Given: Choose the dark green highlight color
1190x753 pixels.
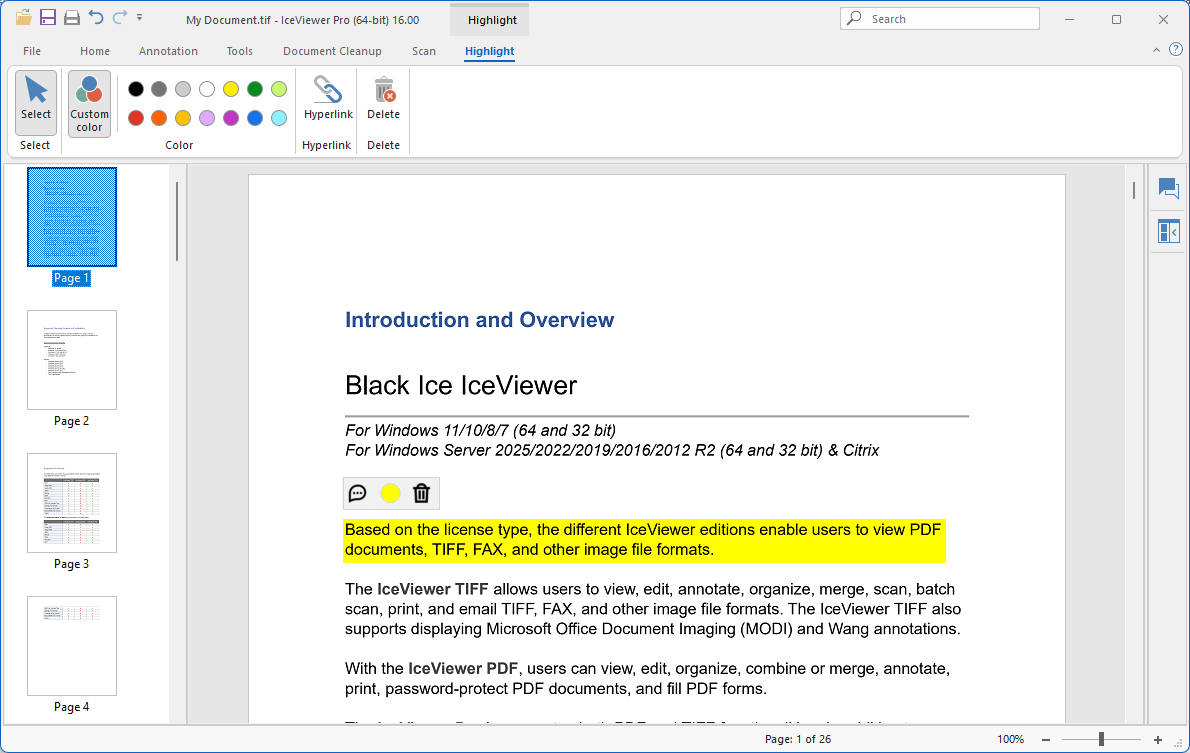Looking at the screenshot, I should pos(255,90).
